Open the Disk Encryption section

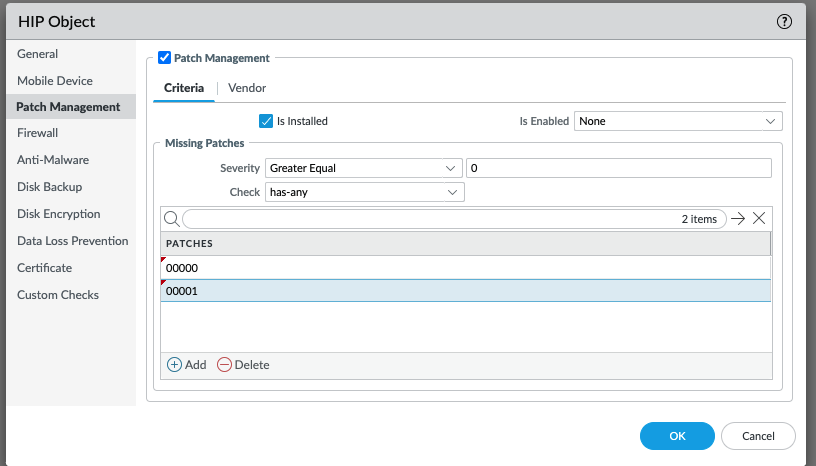pos(58,214)
